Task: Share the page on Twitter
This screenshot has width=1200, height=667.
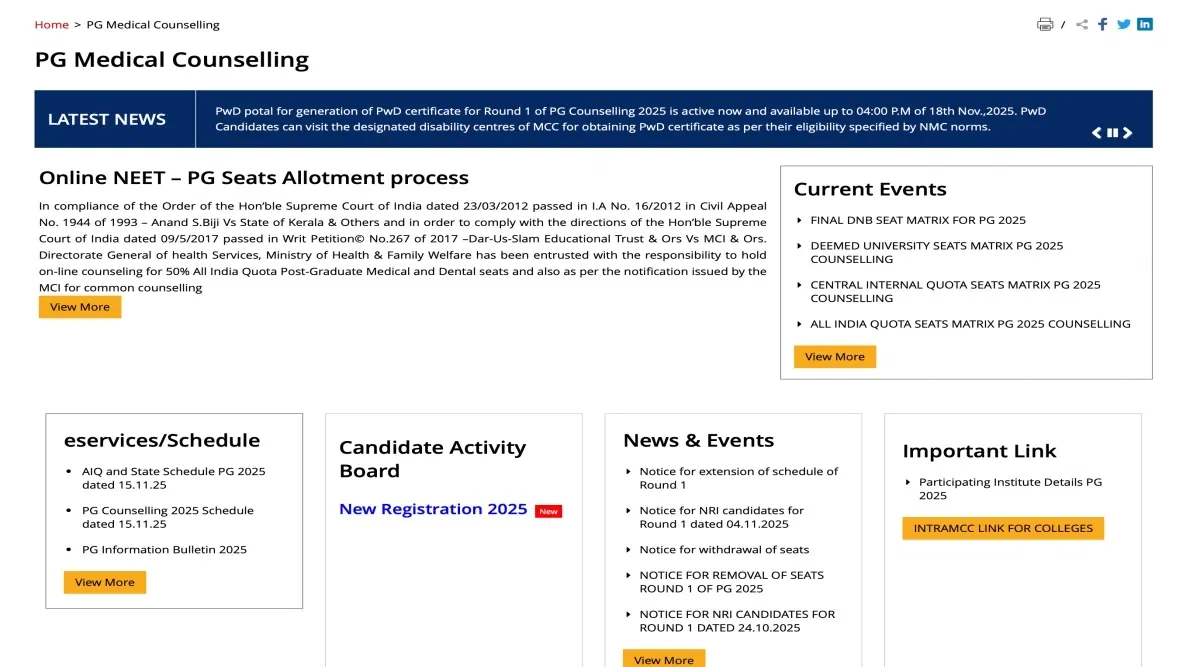Action: (x=1124, y=24)
